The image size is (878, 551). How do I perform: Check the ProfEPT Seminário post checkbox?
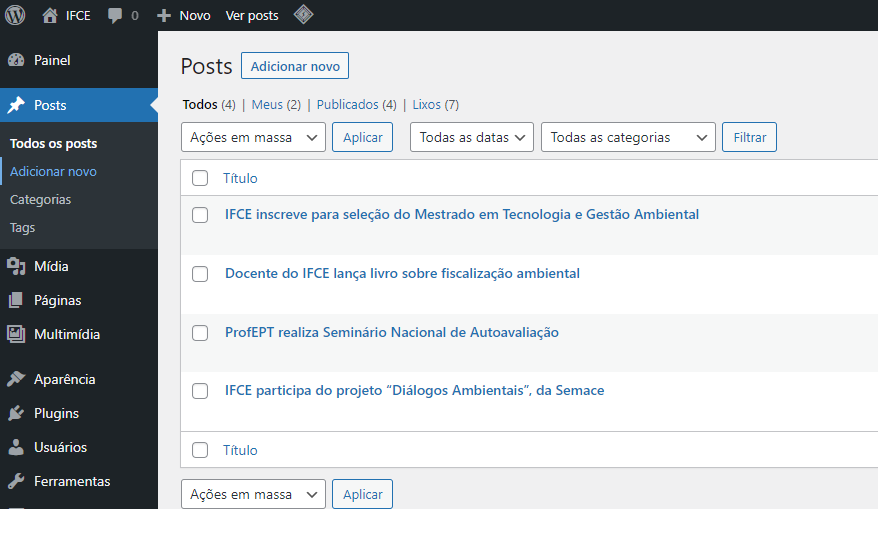pyautogui.click(x=200, y=333)
